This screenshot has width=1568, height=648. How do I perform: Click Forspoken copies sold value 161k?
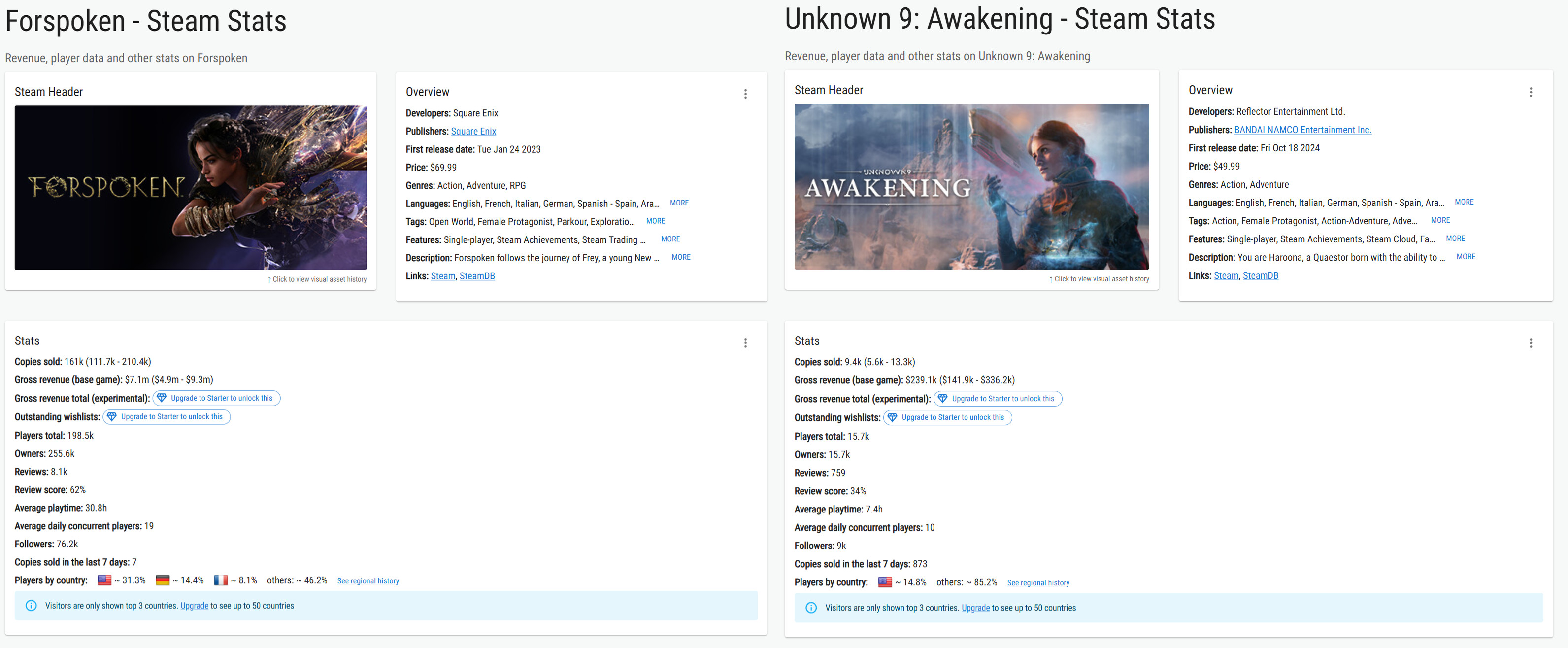[x=74, y=362]
